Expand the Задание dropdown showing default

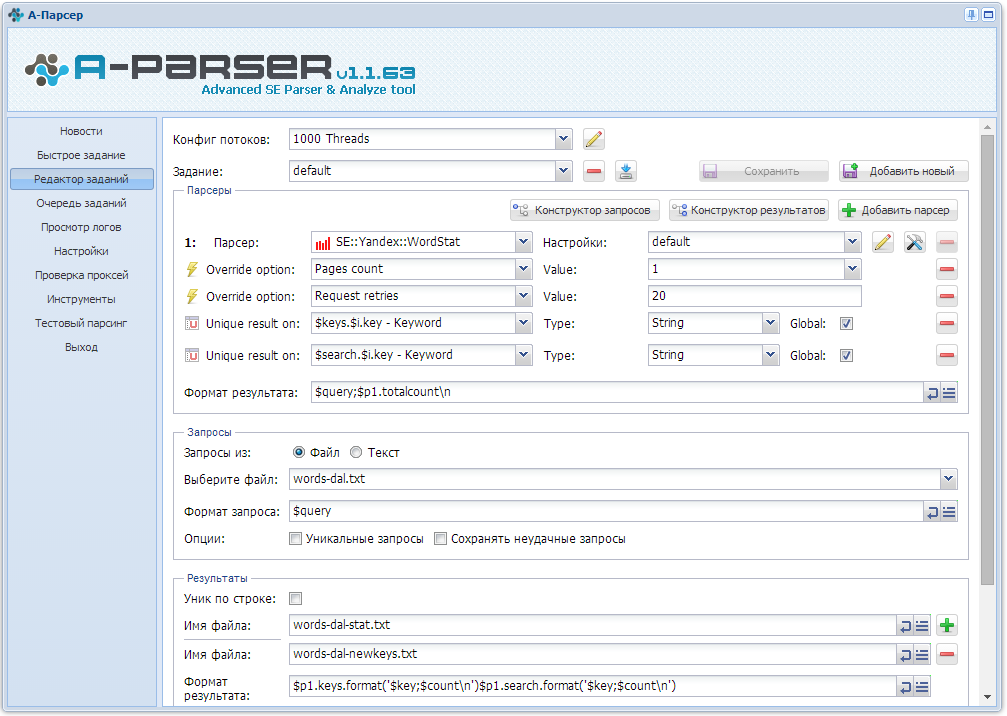(563, 171)
